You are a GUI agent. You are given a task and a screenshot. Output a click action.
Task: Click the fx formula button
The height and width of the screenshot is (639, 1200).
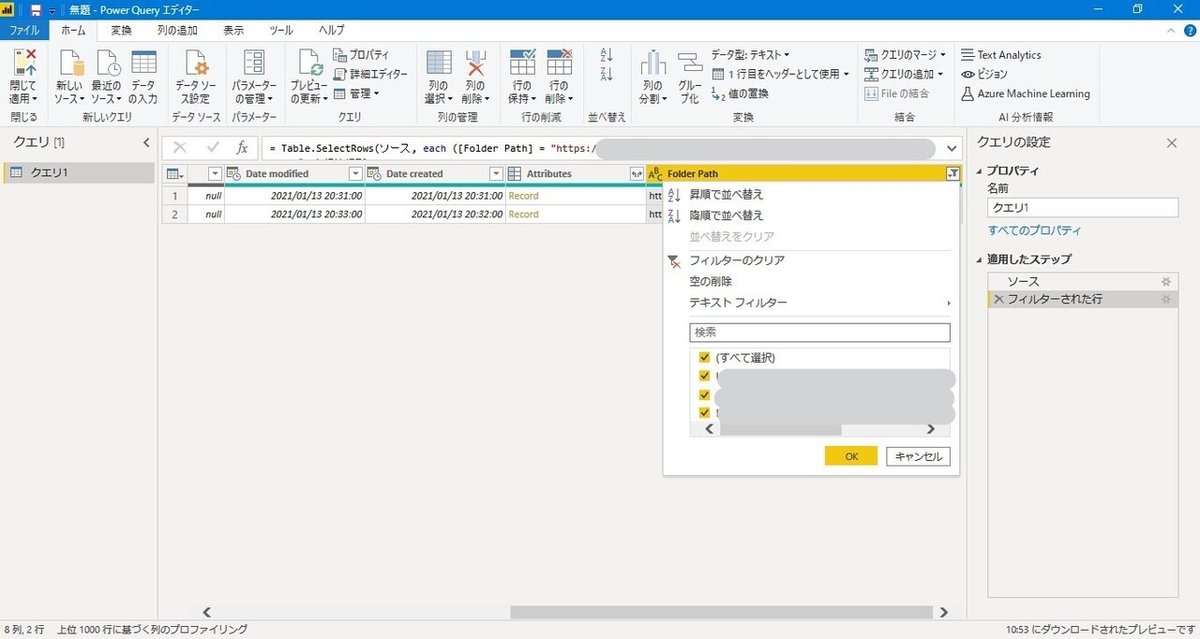242,148
